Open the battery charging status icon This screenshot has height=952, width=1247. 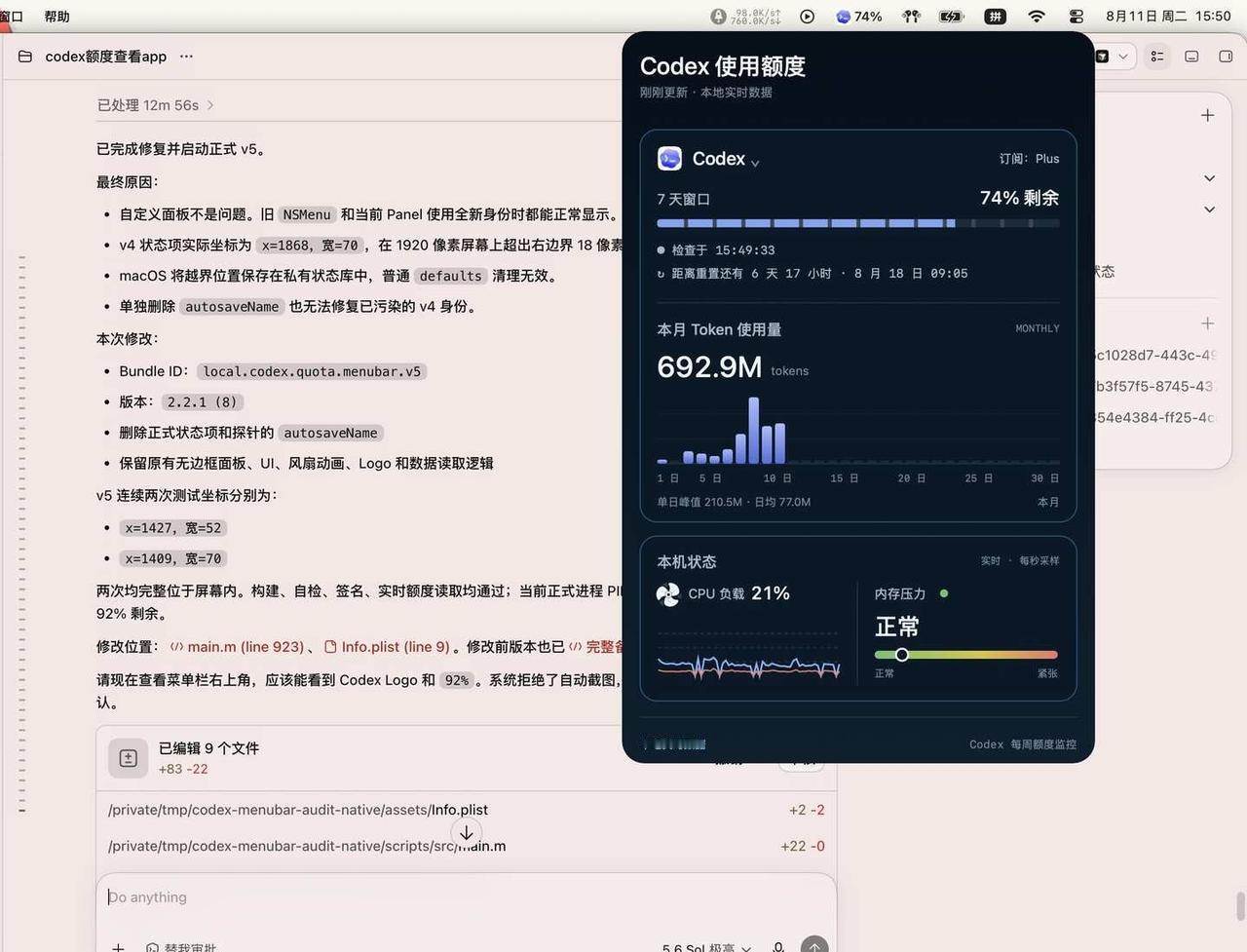(951, 16)
